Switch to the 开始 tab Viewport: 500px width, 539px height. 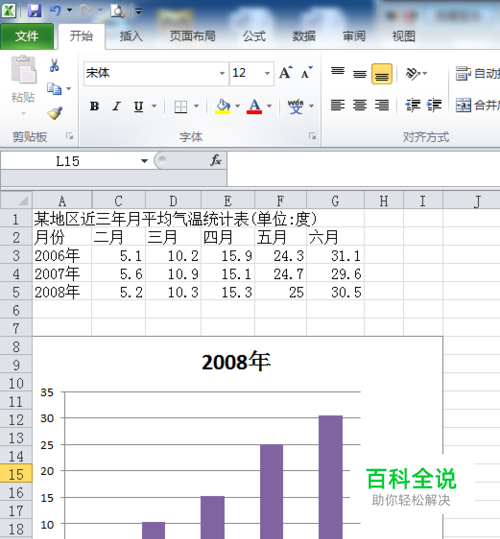(81, 36)
